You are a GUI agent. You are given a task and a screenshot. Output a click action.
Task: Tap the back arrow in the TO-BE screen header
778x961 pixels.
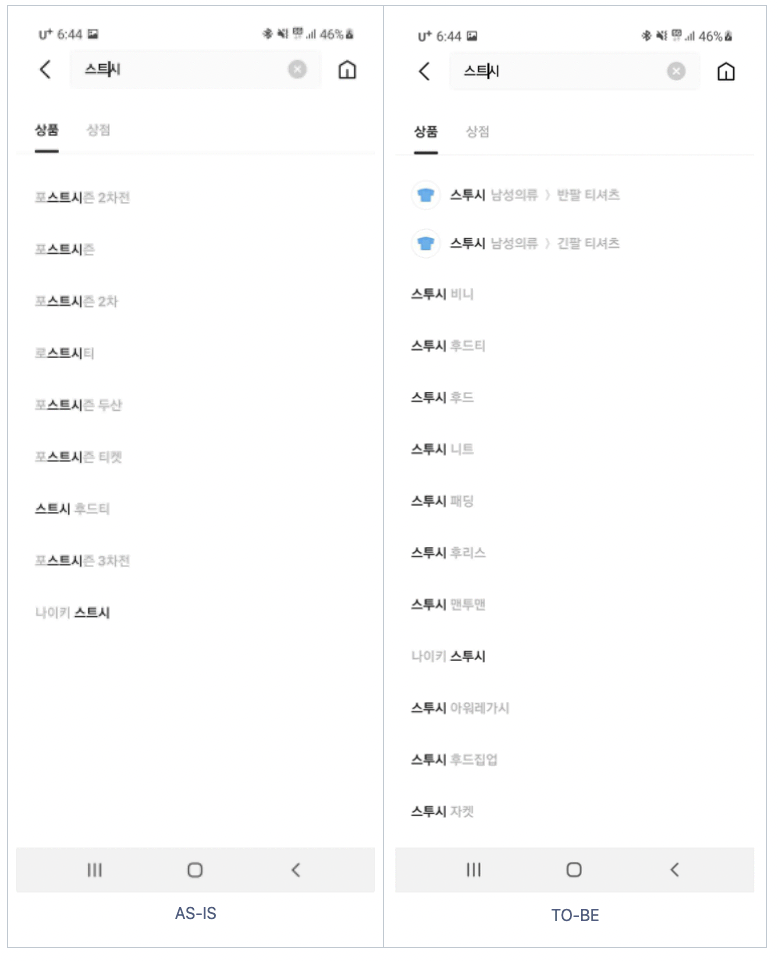pos(424,71)
